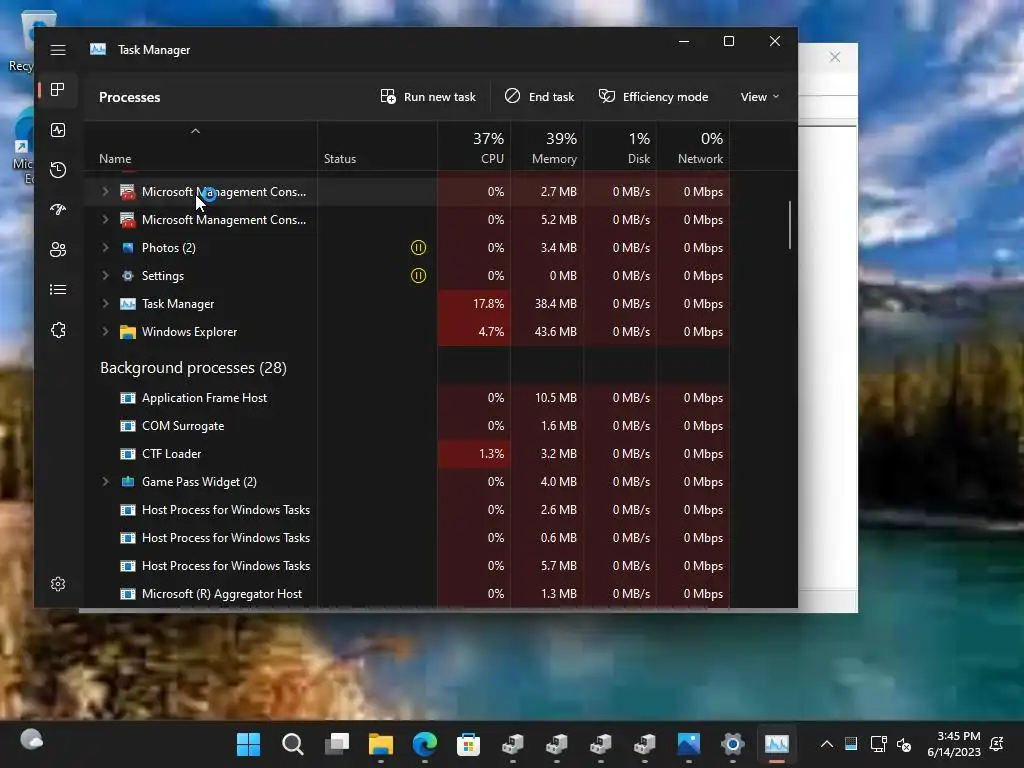This screenshot has height=768, width=1024.
Task: Open Settings app from the taskbar
Action: pos(733,744)
